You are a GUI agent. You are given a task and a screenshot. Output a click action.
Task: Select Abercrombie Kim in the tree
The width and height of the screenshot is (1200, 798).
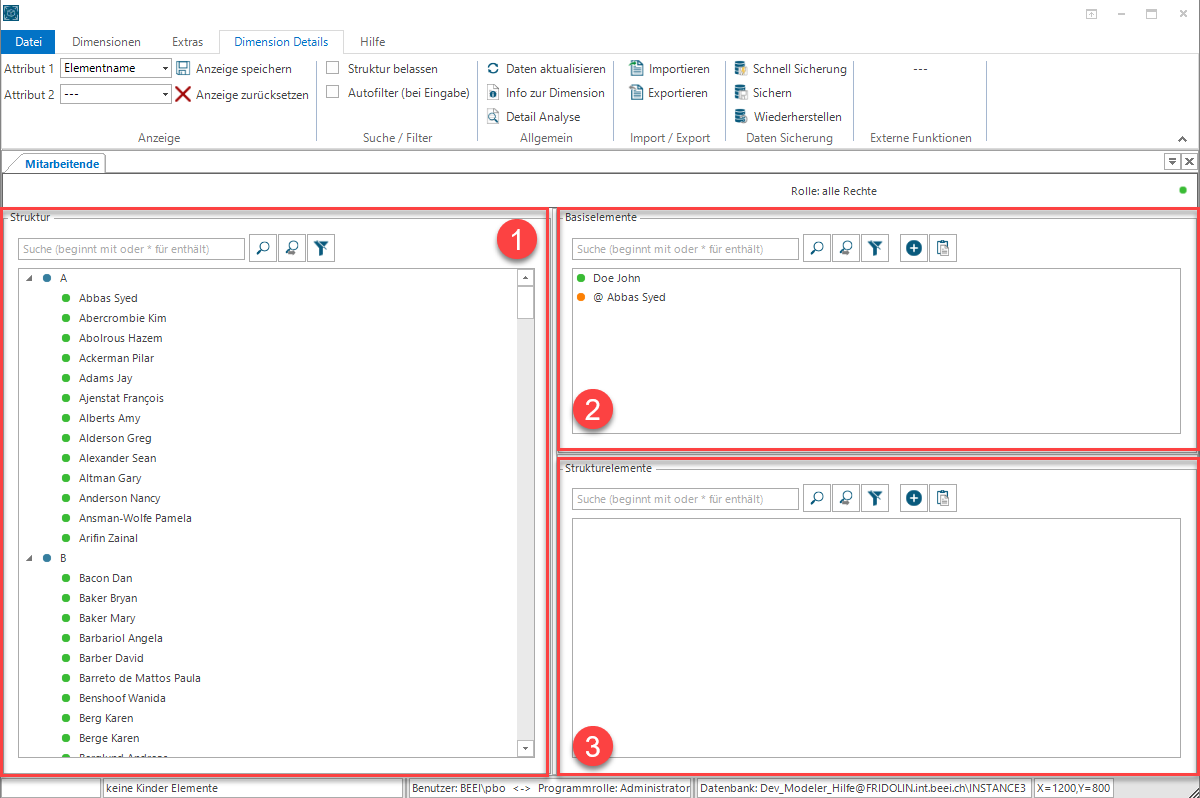[x=123, y=318]
